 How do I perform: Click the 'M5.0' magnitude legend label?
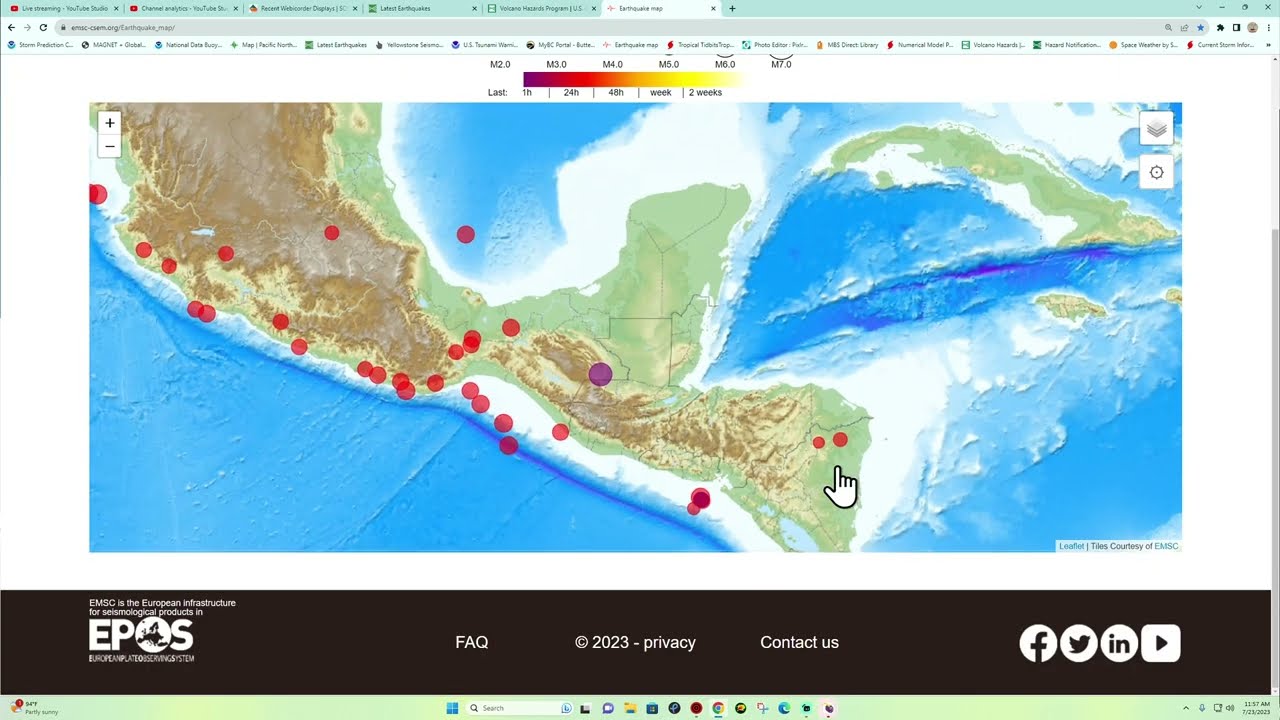pyautogui.click(x=669, y=64)
